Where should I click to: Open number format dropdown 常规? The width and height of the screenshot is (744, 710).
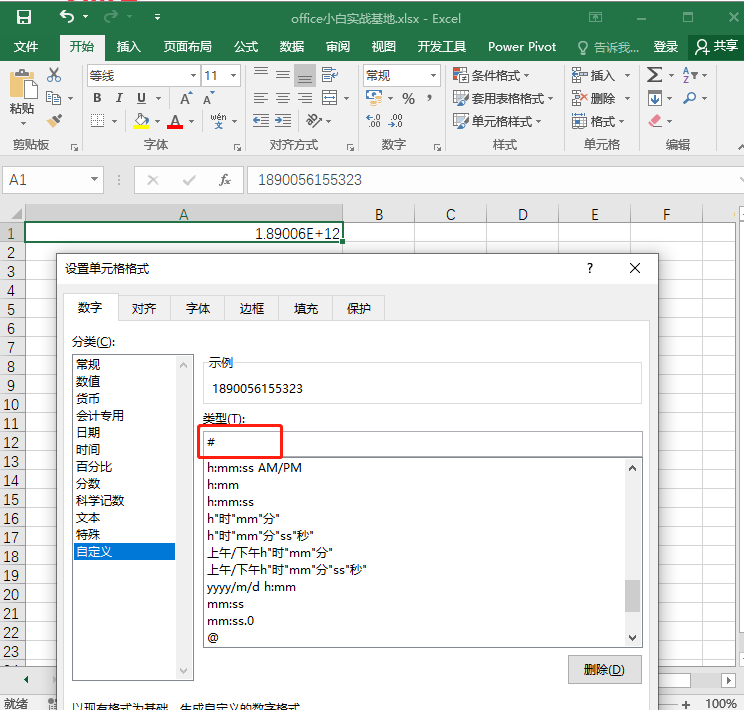click(x=433, y=75)
